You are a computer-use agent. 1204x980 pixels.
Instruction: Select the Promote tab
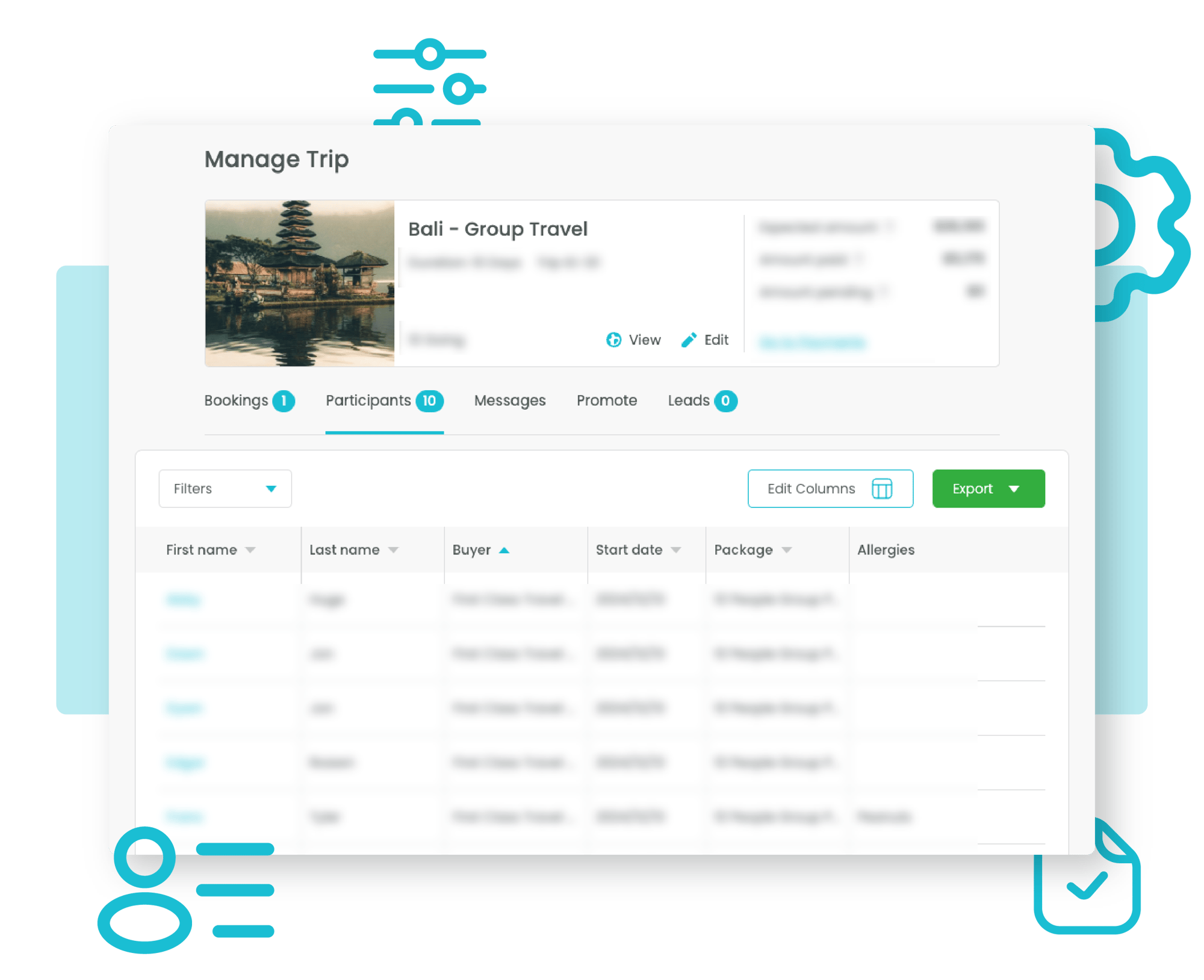pos(606,400)
